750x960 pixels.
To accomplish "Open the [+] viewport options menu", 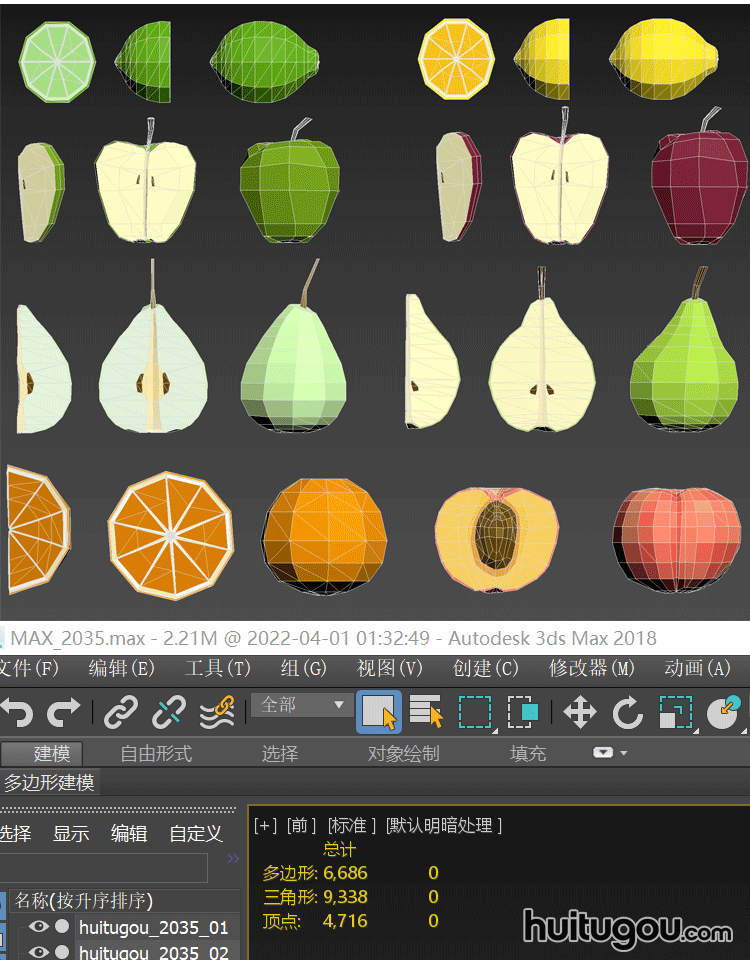I will point(265,825).
